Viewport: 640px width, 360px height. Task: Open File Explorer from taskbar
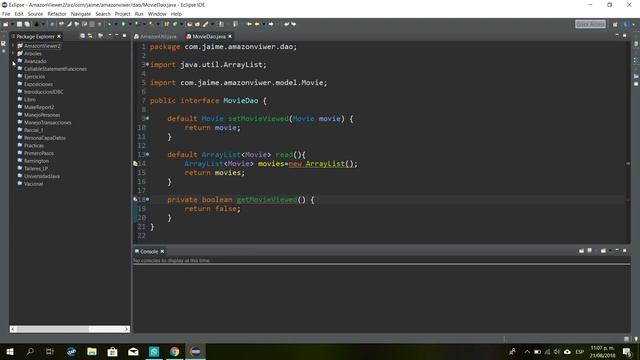point(92,351)
